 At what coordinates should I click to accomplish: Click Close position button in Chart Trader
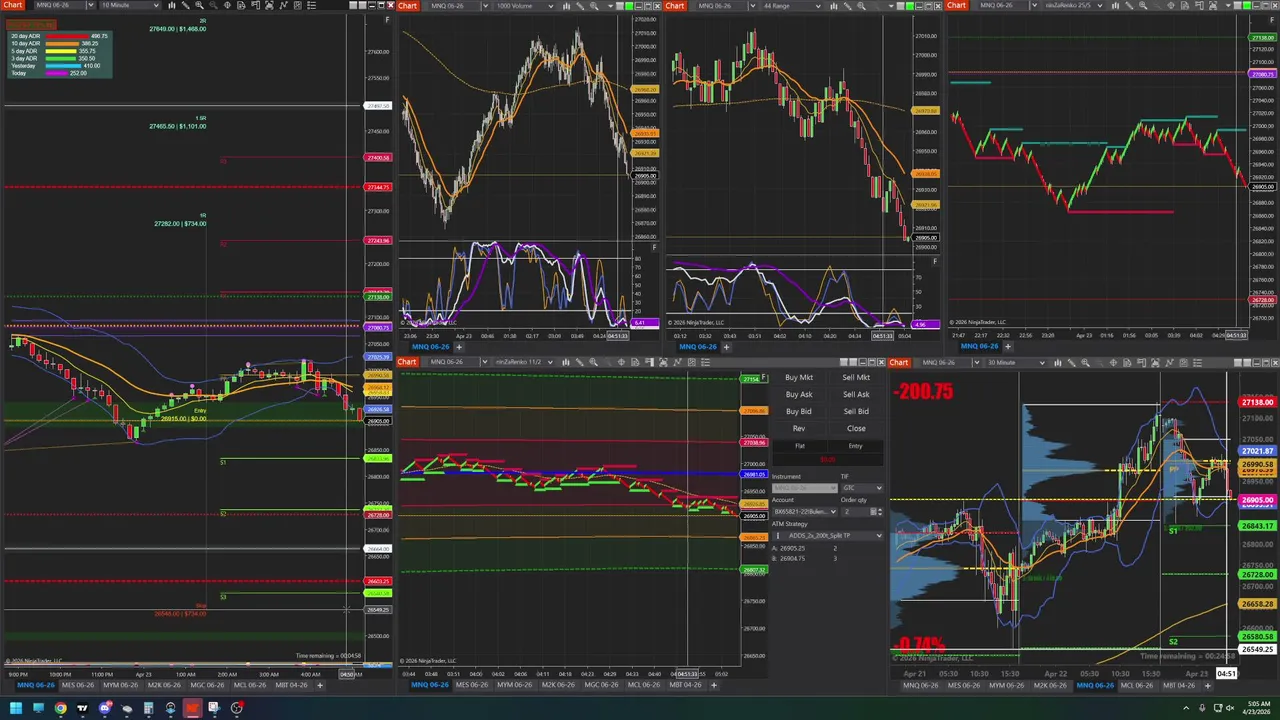[x=856, y=429]
